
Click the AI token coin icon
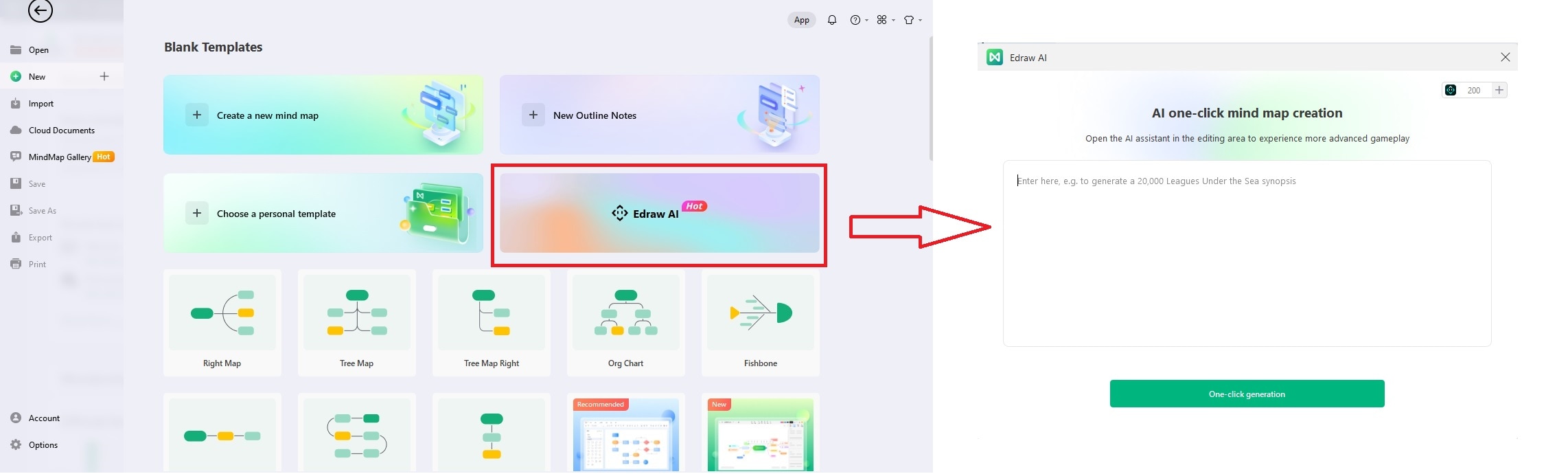point(1451,90)
